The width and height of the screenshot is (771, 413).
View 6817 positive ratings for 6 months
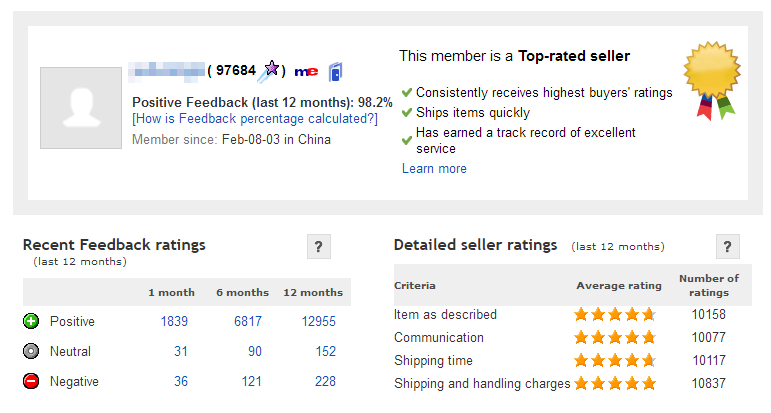point(248,321)
